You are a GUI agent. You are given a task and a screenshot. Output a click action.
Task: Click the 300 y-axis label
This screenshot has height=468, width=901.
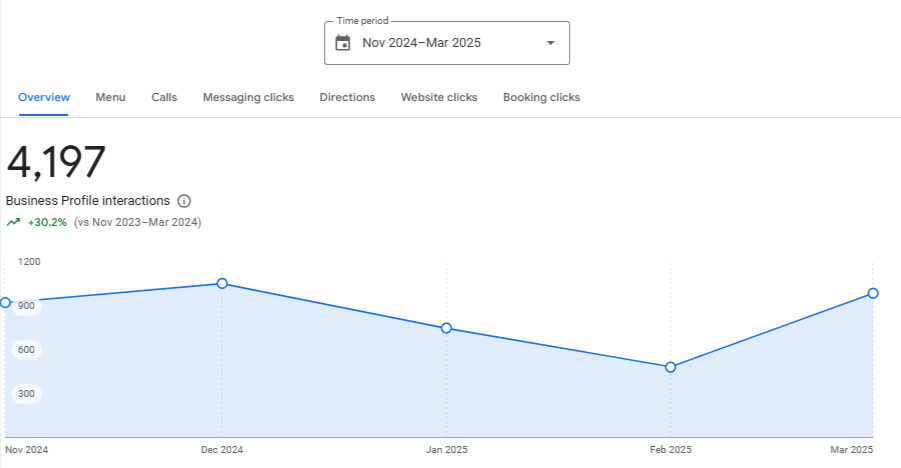point(26,393)
